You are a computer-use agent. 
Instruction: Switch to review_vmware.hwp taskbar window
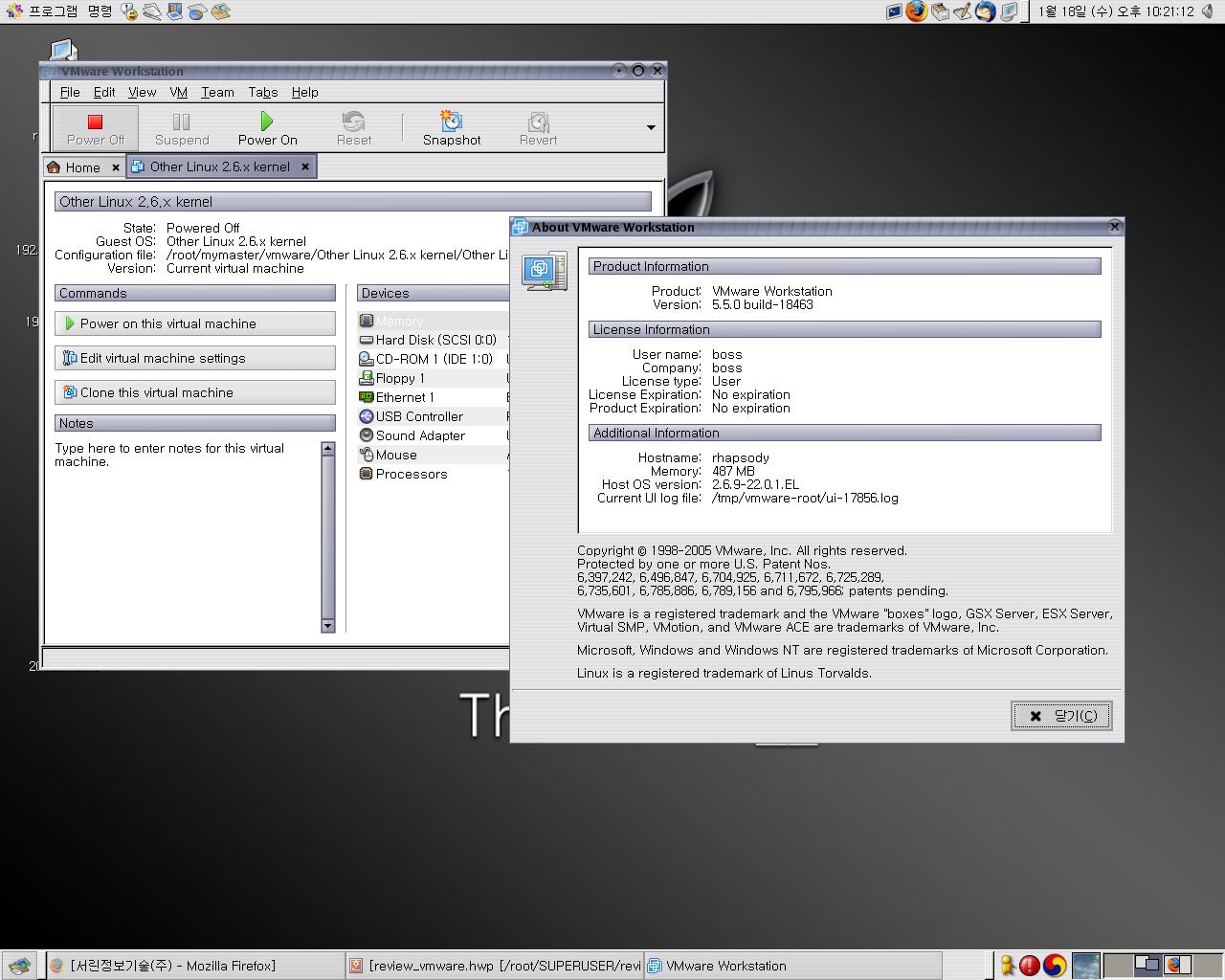point(494,966)
